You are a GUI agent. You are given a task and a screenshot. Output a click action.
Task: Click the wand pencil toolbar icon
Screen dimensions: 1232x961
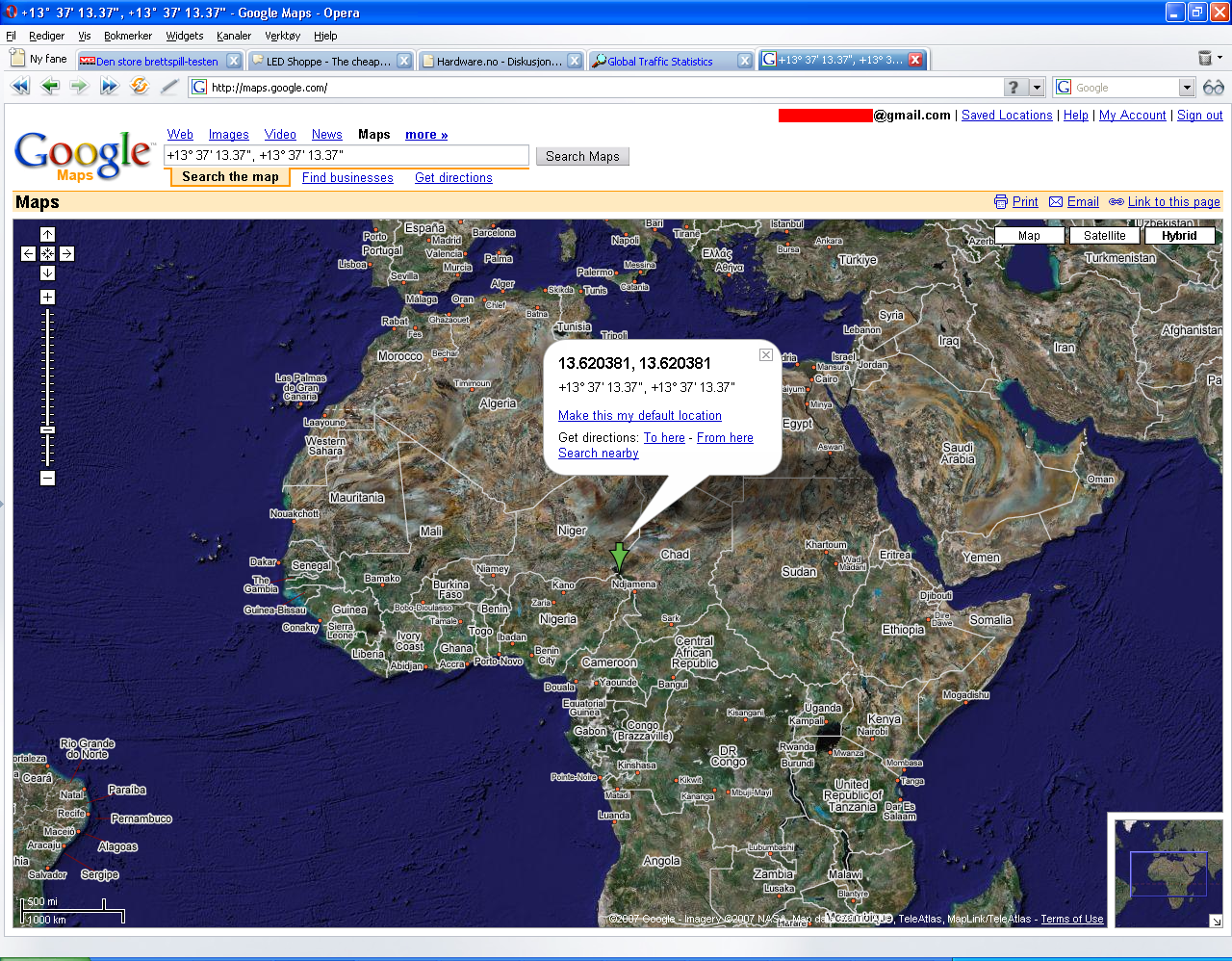(x=169, y=87)
